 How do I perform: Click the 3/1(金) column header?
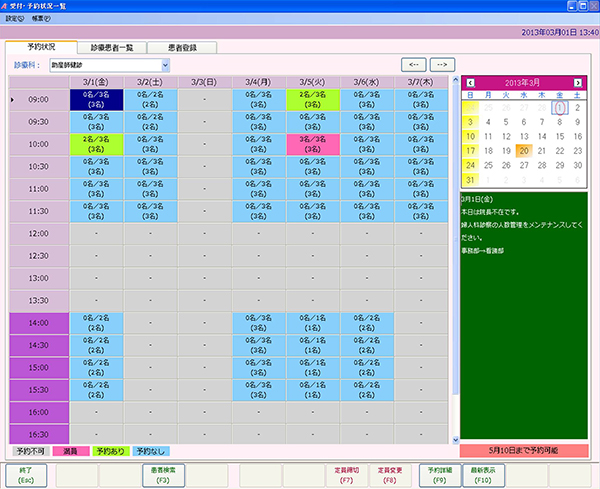pos(96,82)
